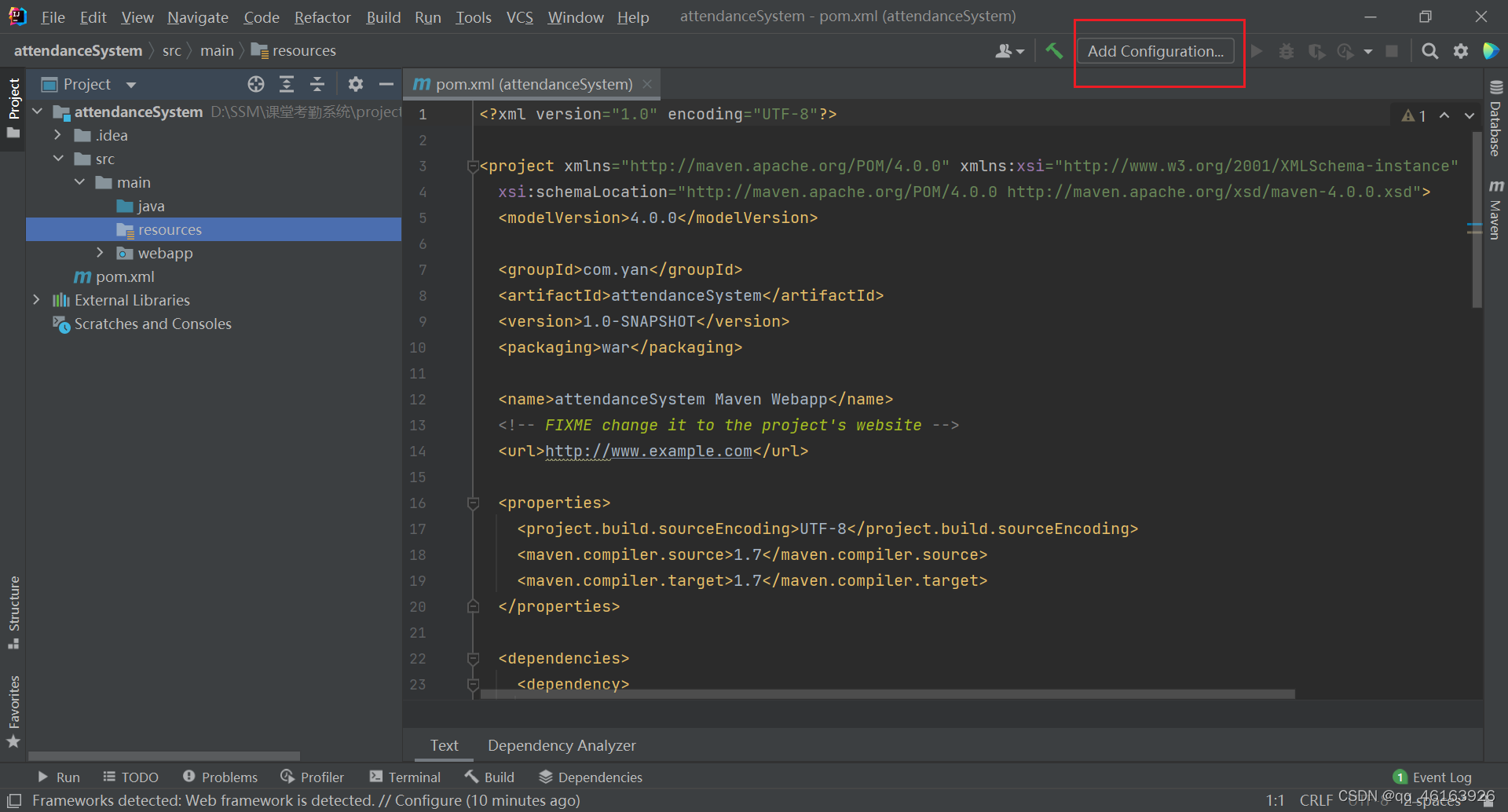
Task: Click the Profiler run icon in toolbar
Action: tap(1346, 51)
